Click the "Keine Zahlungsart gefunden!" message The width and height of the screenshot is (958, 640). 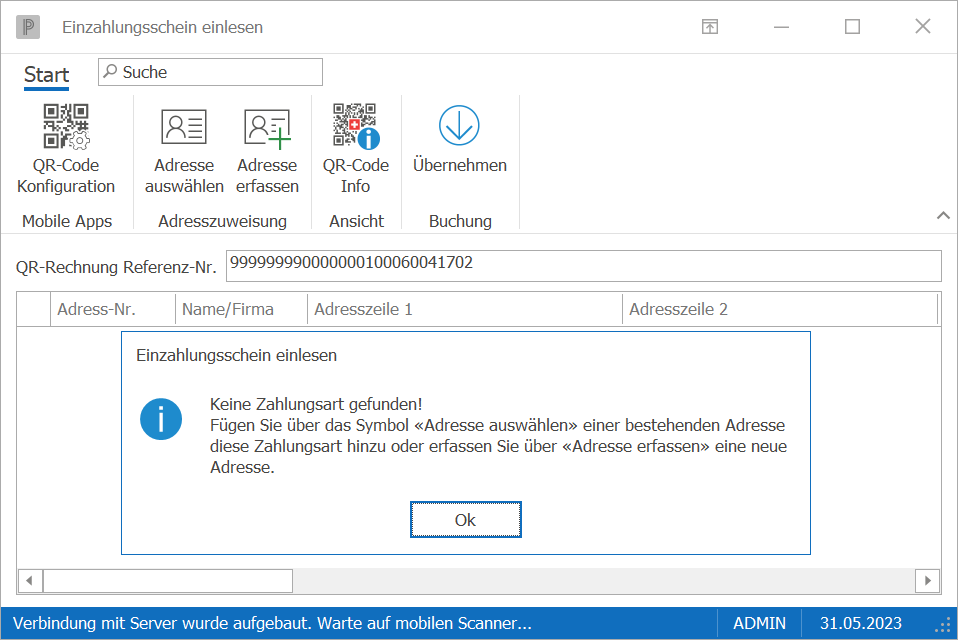(x=316, y=404)
